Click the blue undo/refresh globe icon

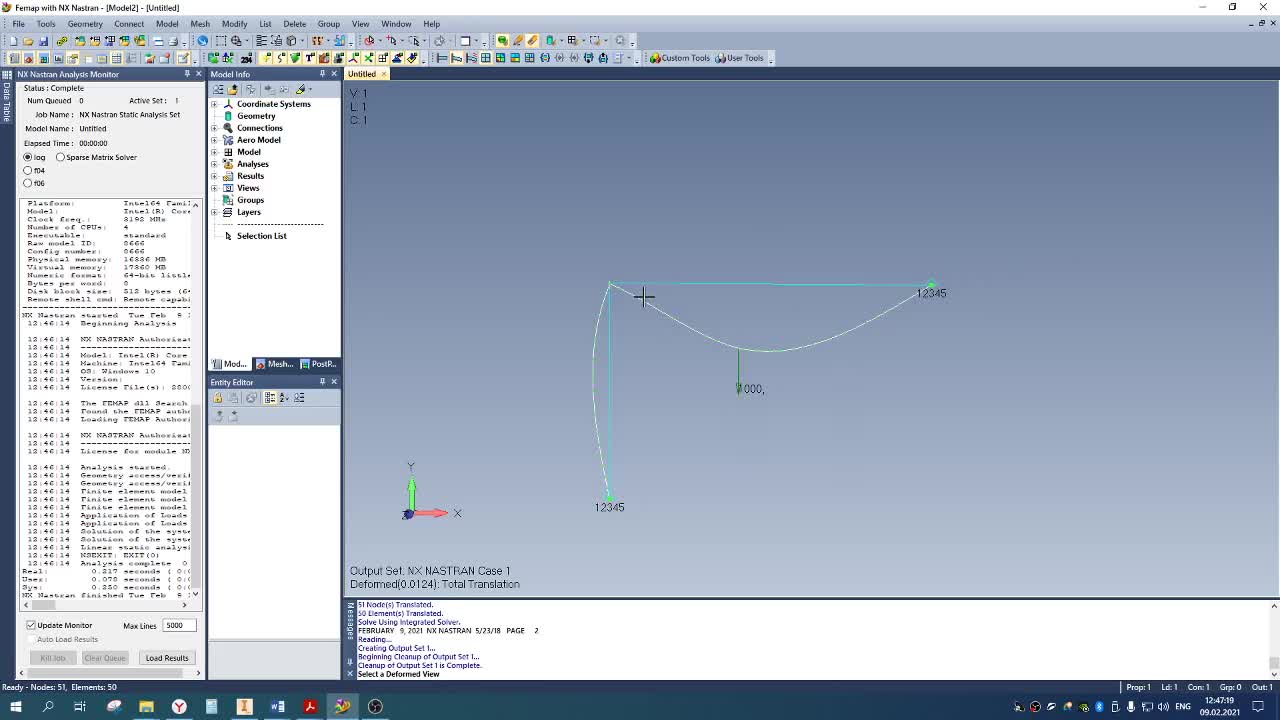(x=203, y=41)
